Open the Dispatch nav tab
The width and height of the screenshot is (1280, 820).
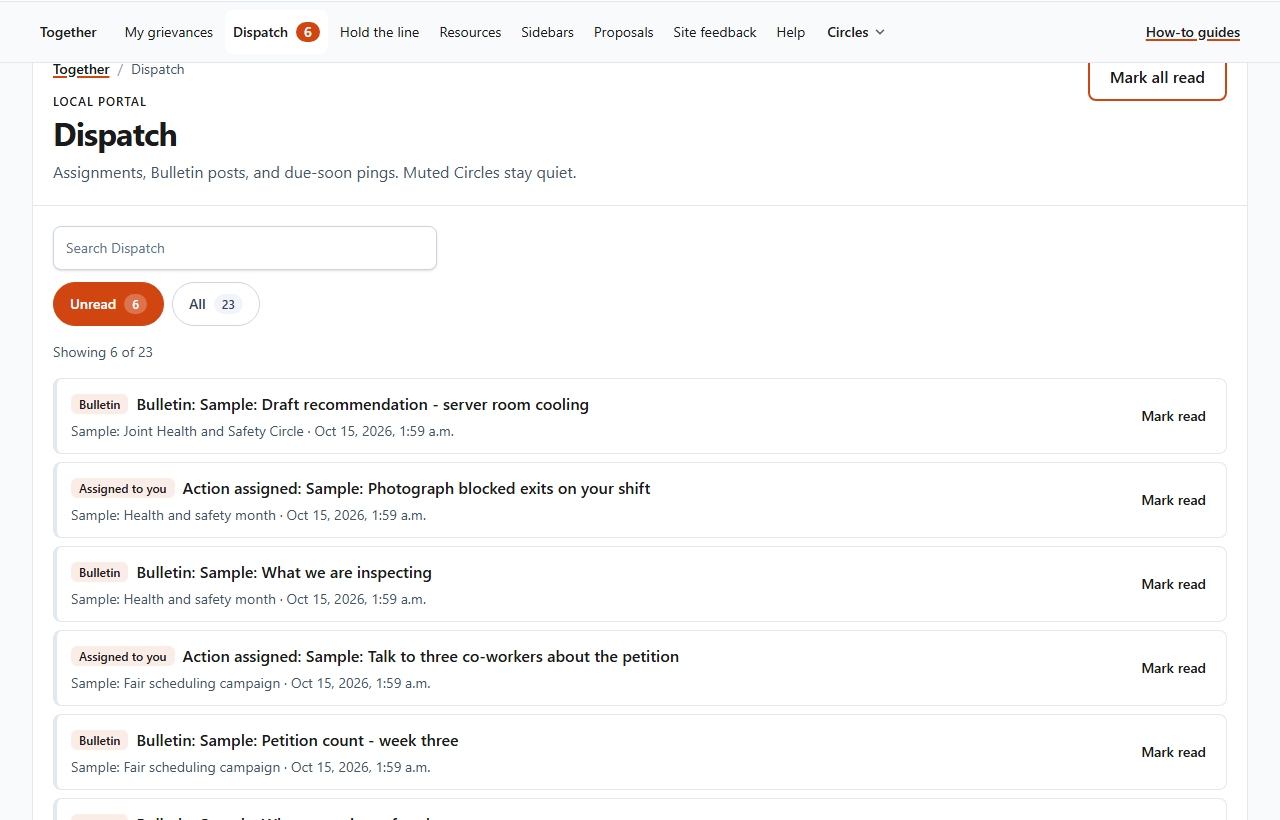click(x=276, y=32)
